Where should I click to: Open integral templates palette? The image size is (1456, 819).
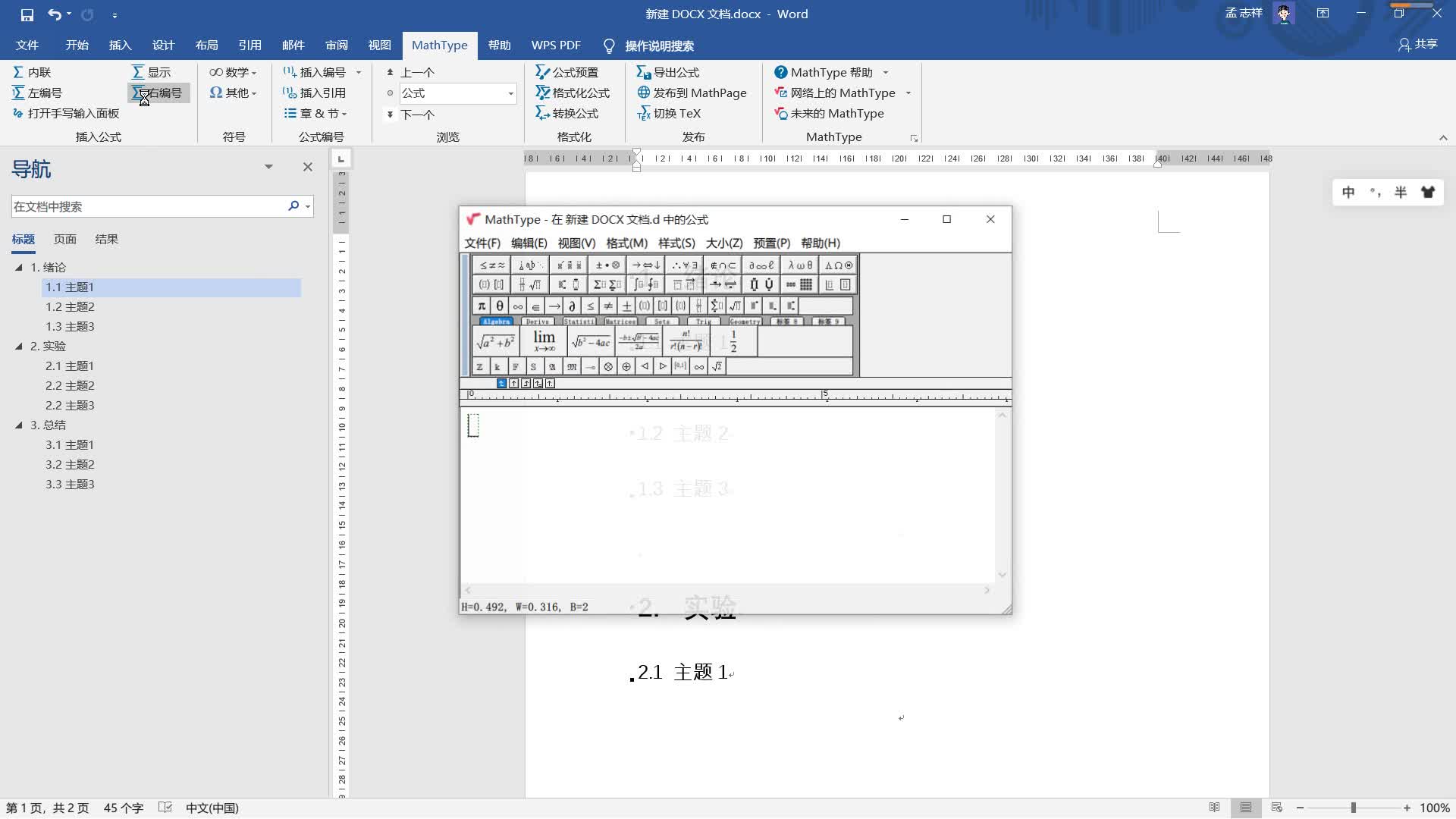pyautogui.click(x=646, y=284)
